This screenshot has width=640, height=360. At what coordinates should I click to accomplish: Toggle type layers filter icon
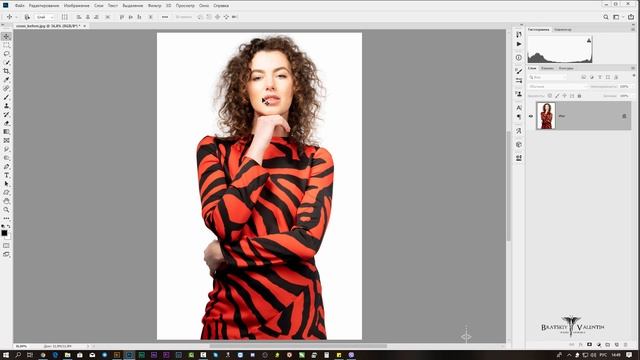click(600, 77)
